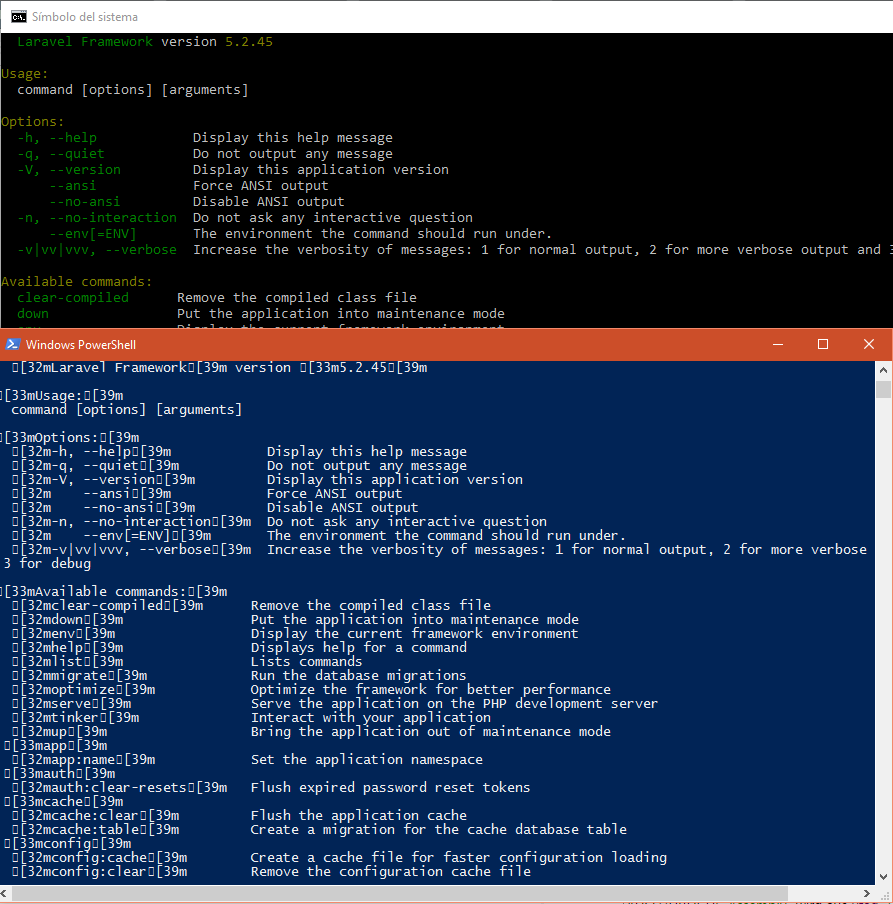Close the Windows PowerShell window

pos(869,344)
